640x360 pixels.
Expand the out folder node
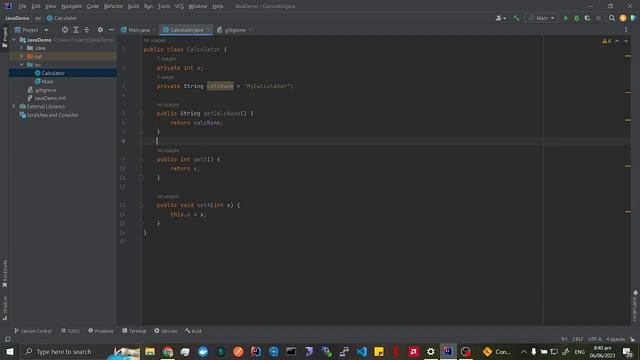tap(22, 56)
